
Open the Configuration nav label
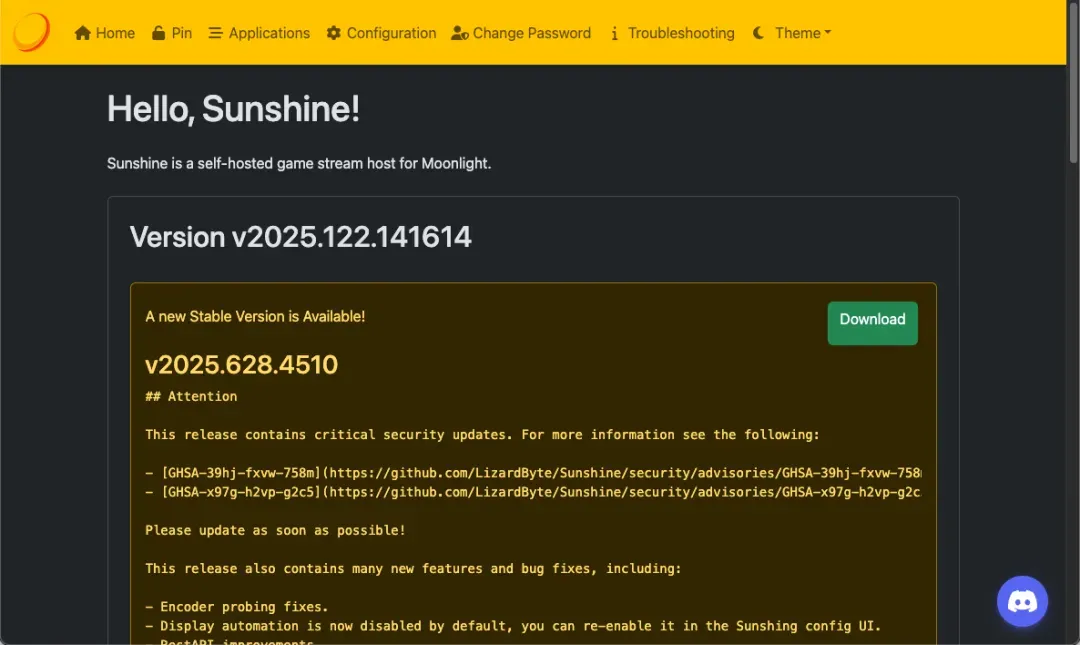click(391, 33)
